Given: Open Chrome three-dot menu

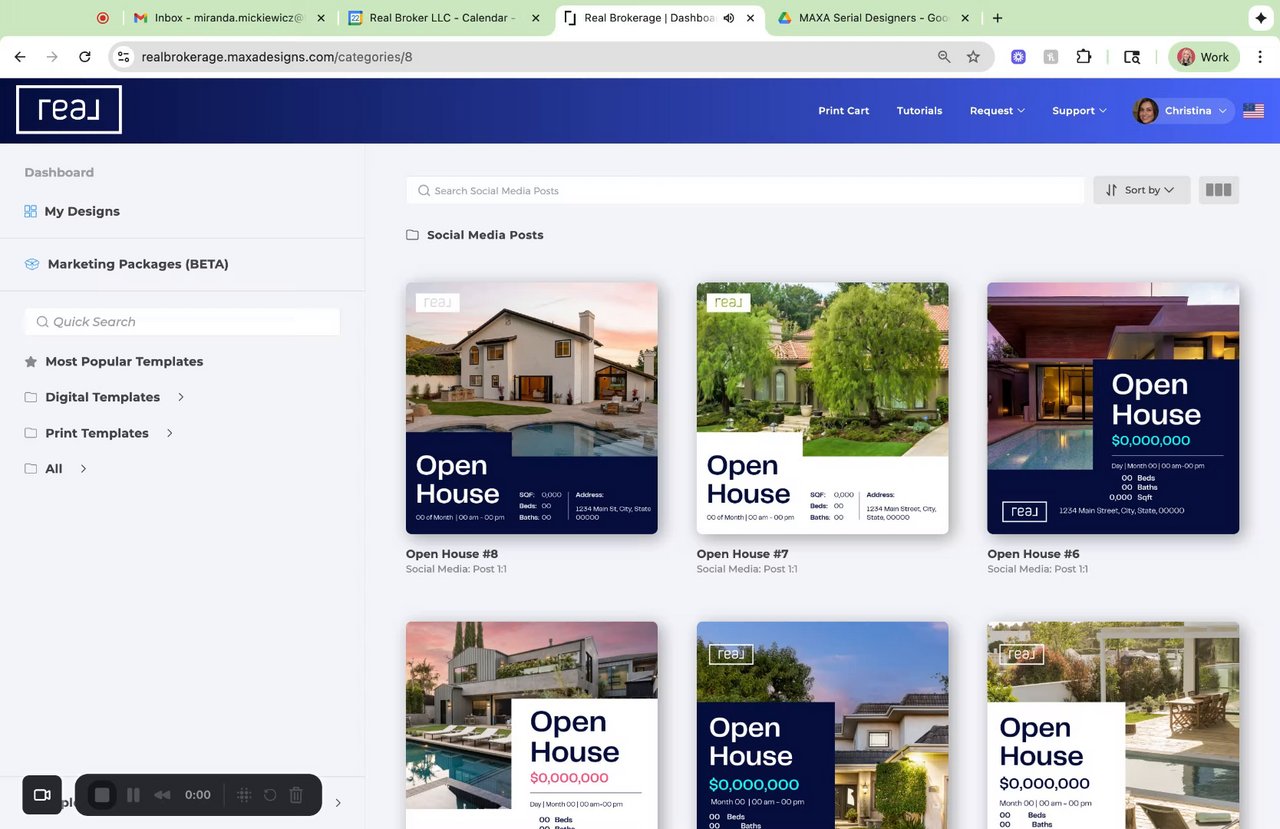Looking at the screenshot, I should (1260, 57).
